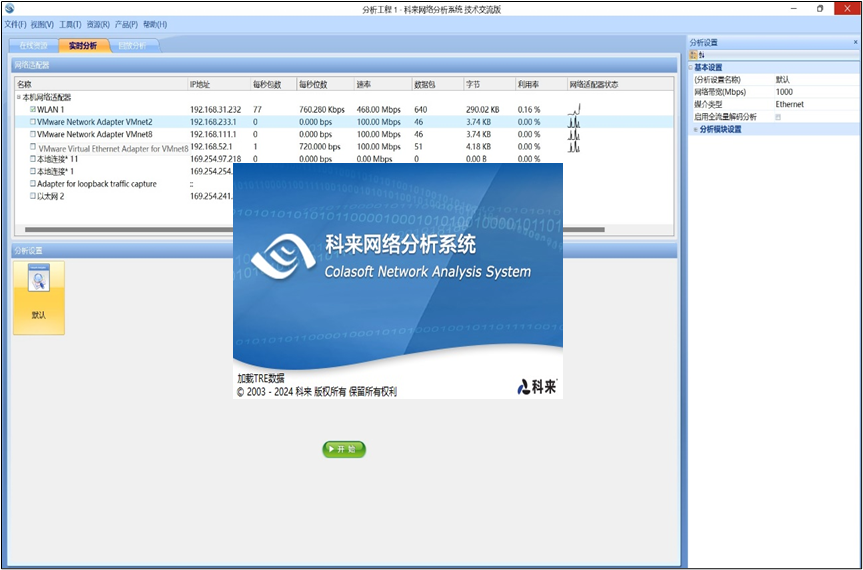Uncheck the WLAN 1 adapter checkbox

33,109
